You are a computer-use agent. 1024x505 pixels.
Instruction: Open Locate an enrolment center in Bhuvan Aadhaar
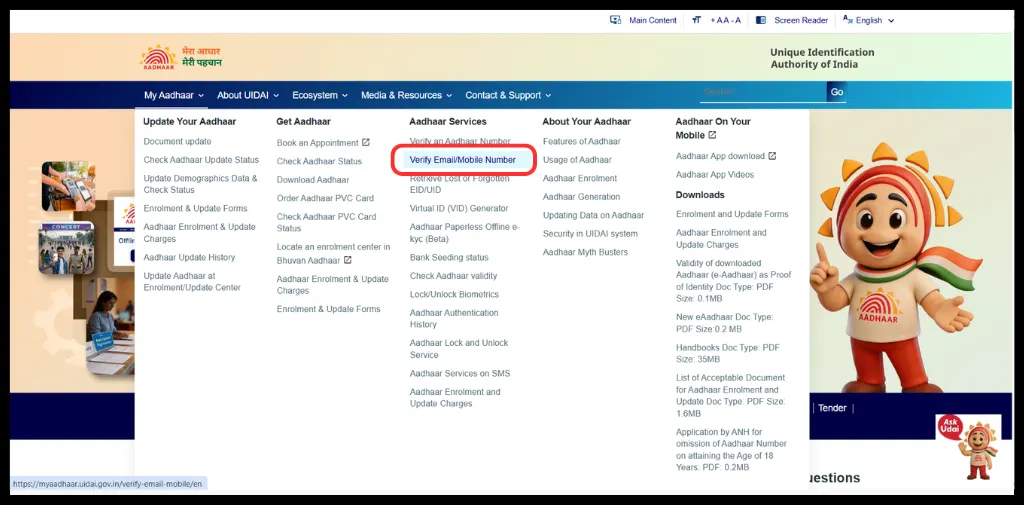click(333, 253)
